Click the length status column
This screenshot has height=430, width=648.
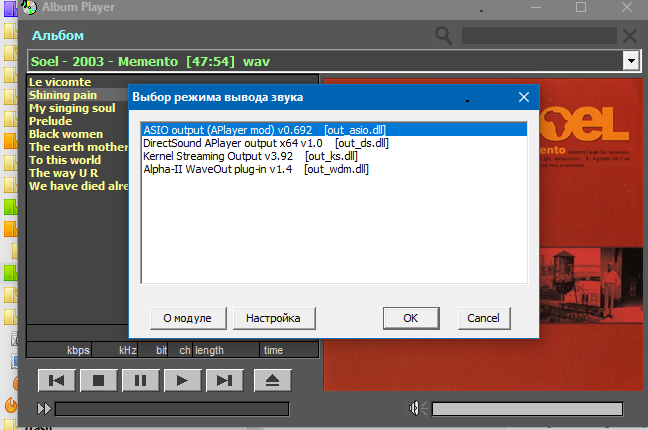tap(226, 350)
